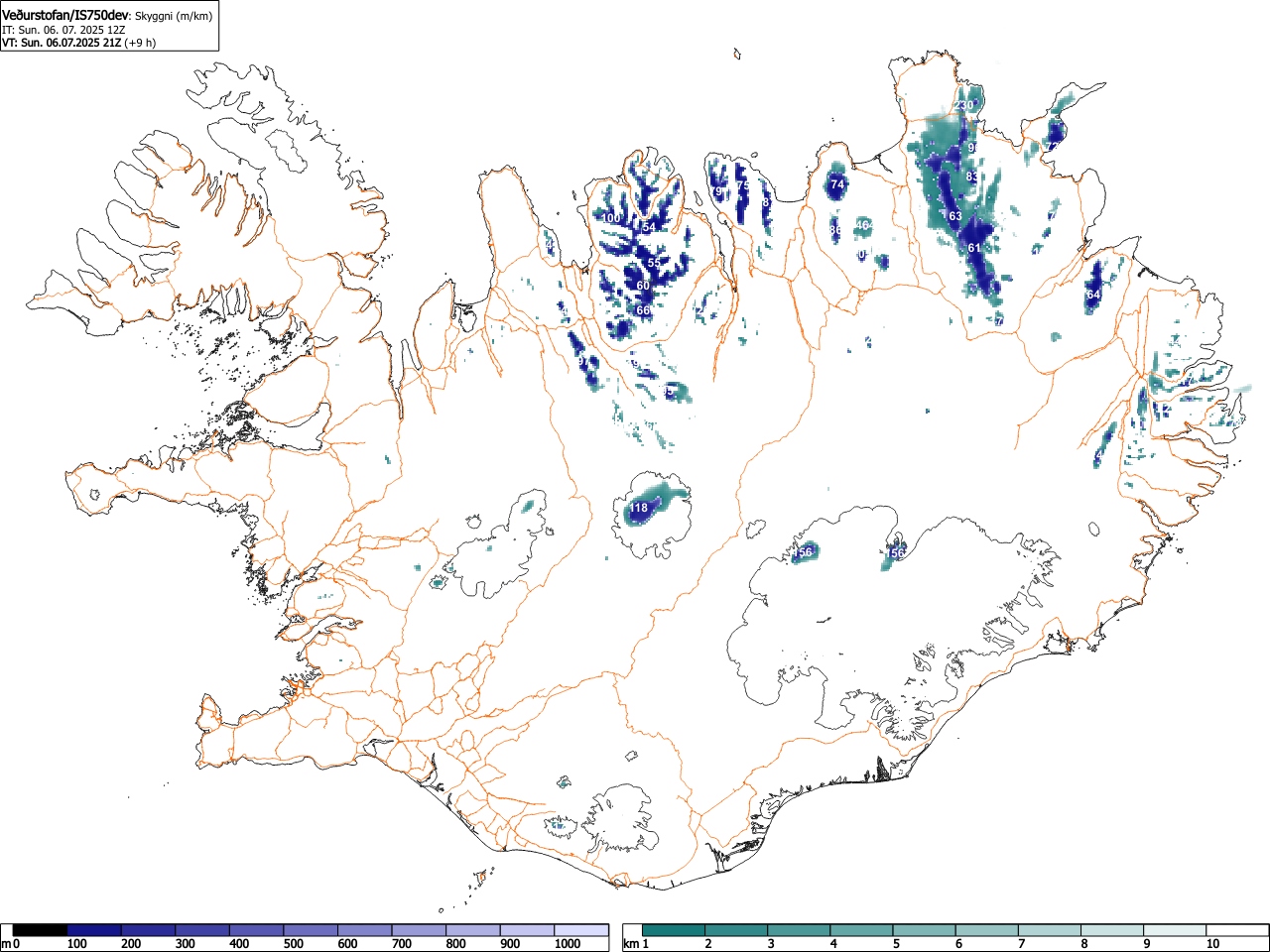Click the '60' visibility value on the map
The height and width of the screenshot is (952, 1270).
coord(643,286)
